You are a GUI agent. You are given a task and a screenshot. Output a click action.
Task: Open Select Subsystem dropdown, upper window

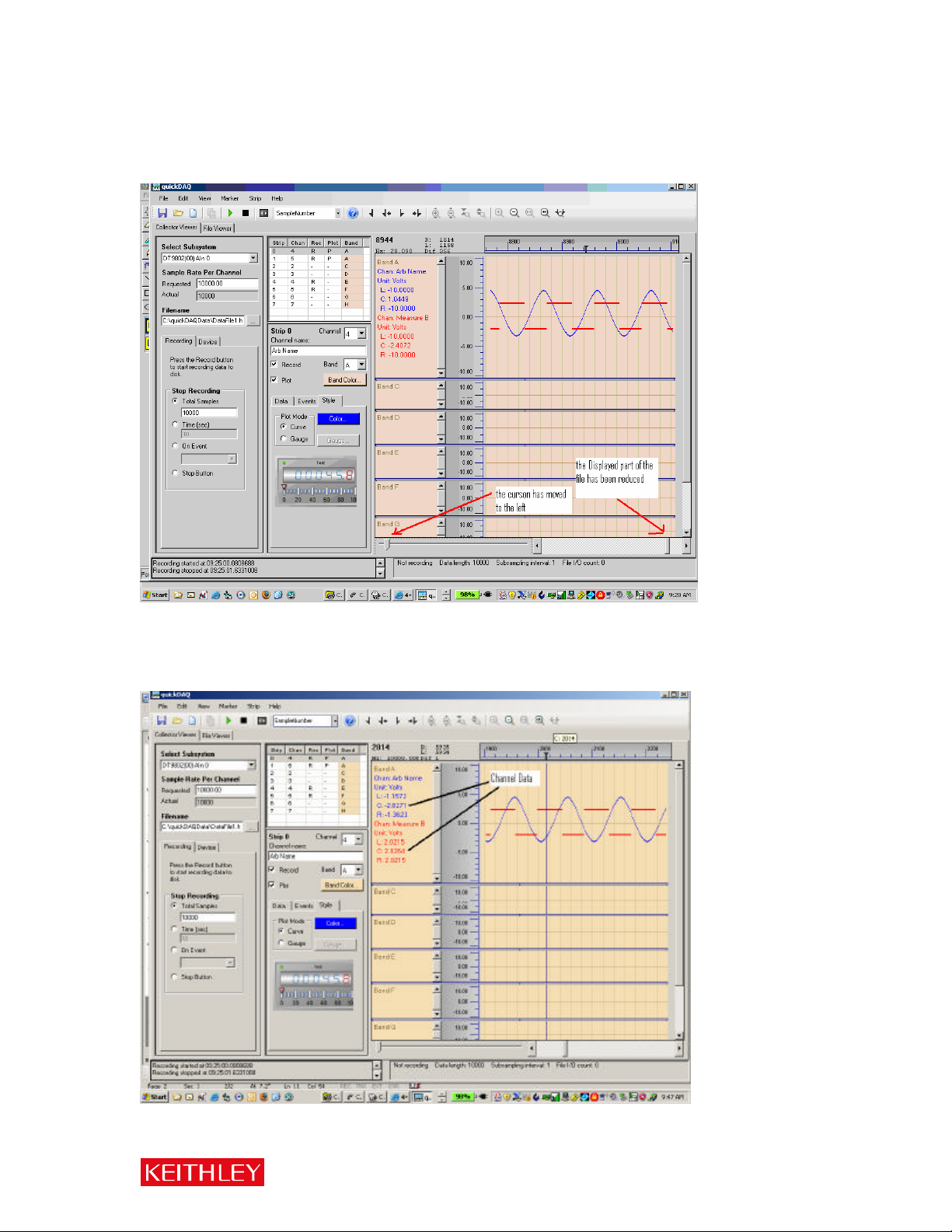253,258
